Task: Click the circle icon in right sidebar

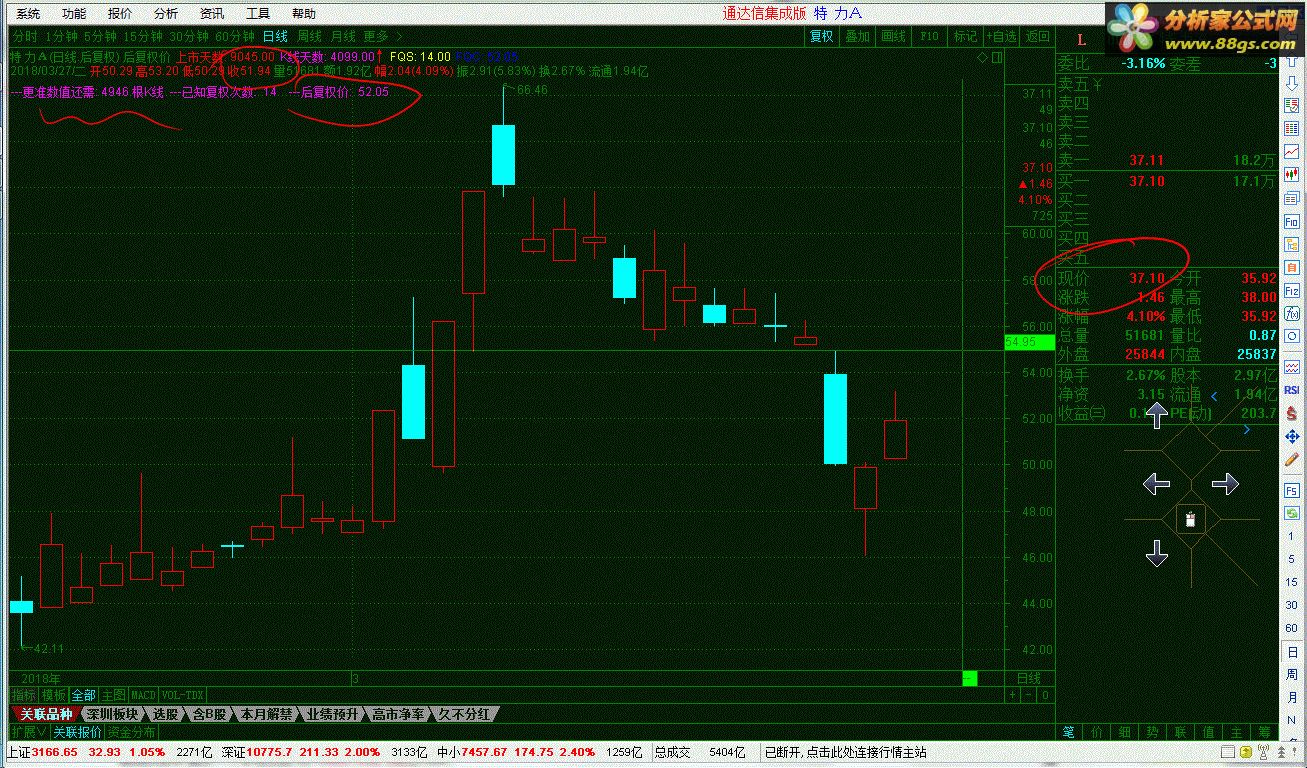Action: click(1292, 336)
